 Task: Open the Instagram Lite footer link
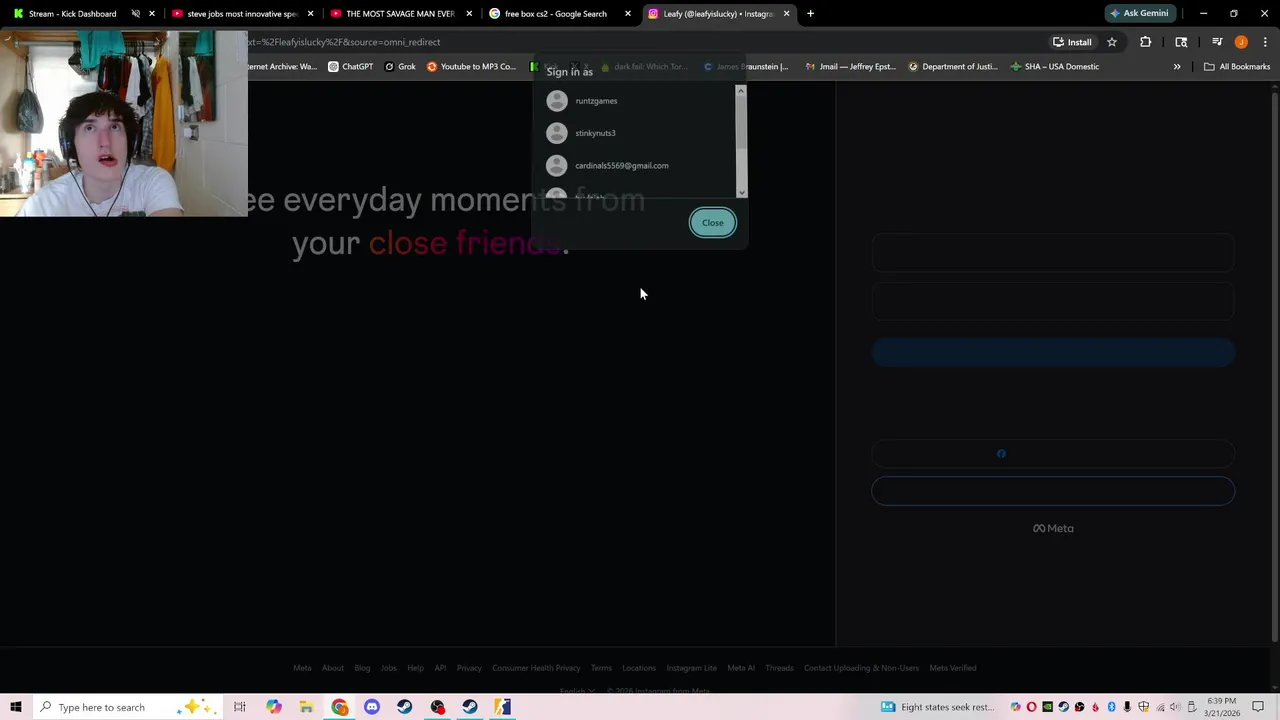pyautogui.click(x=692, y=668)
